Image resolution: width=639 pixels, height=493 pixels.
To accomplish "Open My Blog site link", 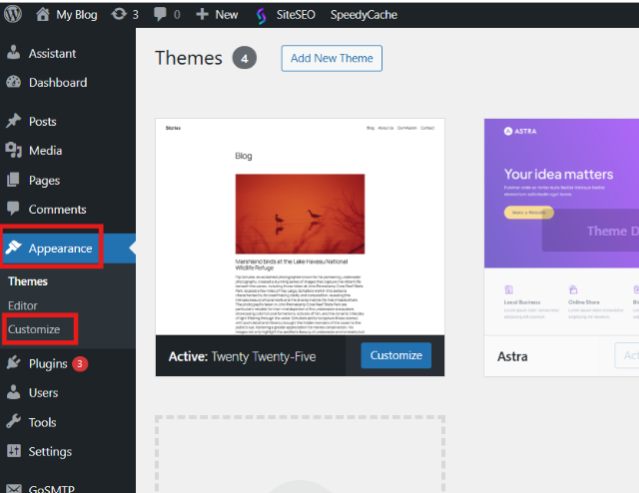I will click(77, 15).
